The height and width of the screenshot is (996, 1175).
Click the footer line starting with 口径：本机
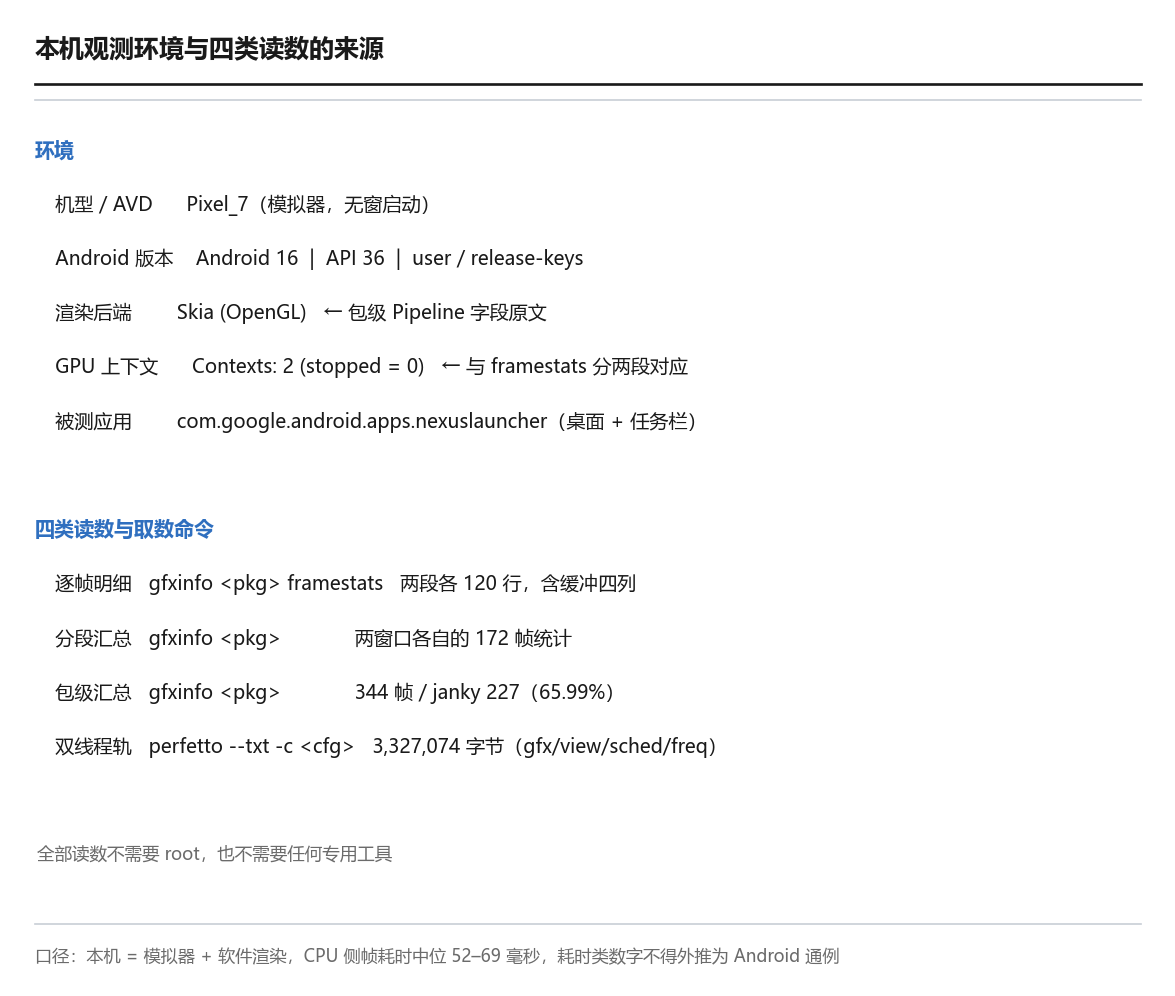(x=438, y=956)
